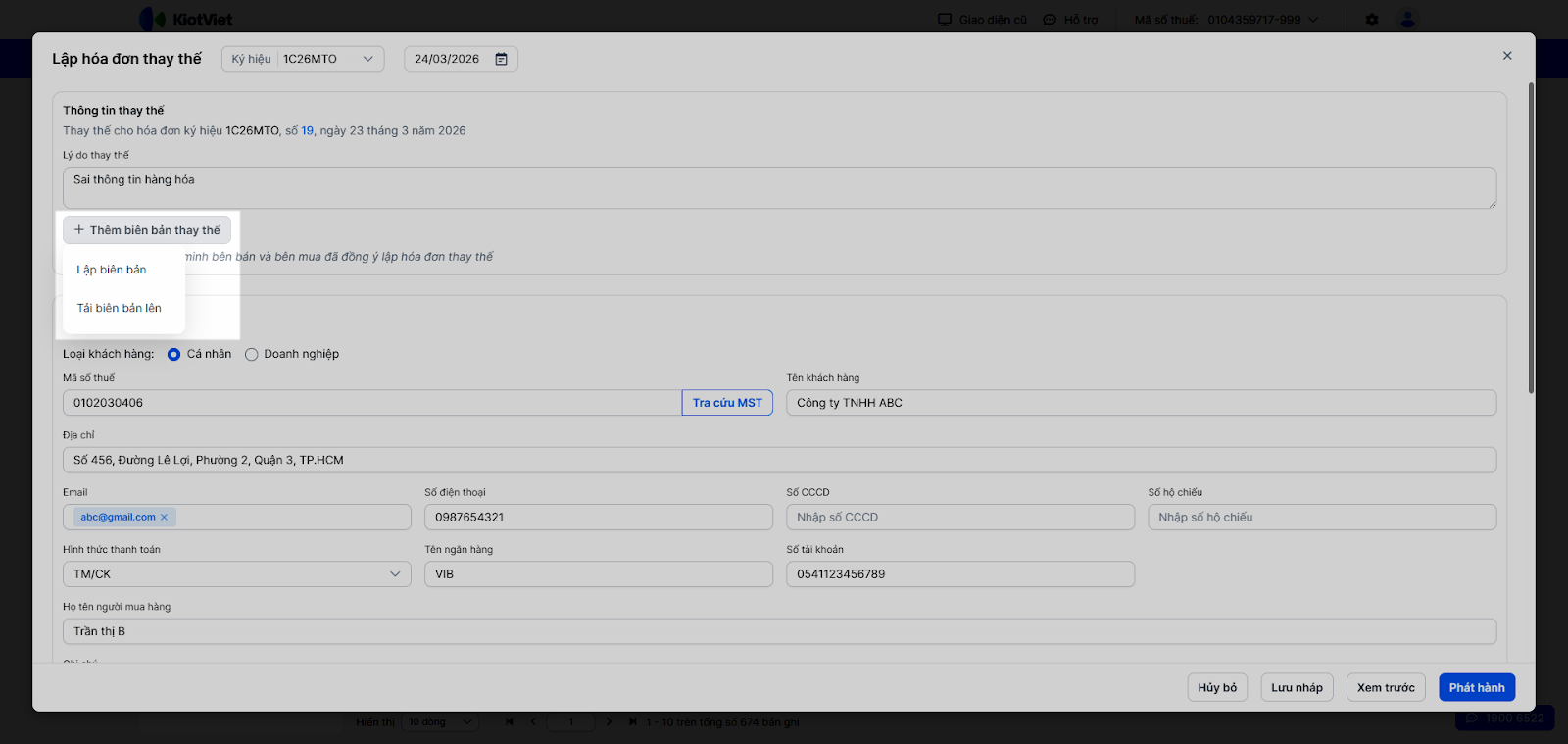This screenshot has height=744, width=1568.
Task: Open the Hình thức thanh toán TM/CK dropdown
Action: pos(395,574)
